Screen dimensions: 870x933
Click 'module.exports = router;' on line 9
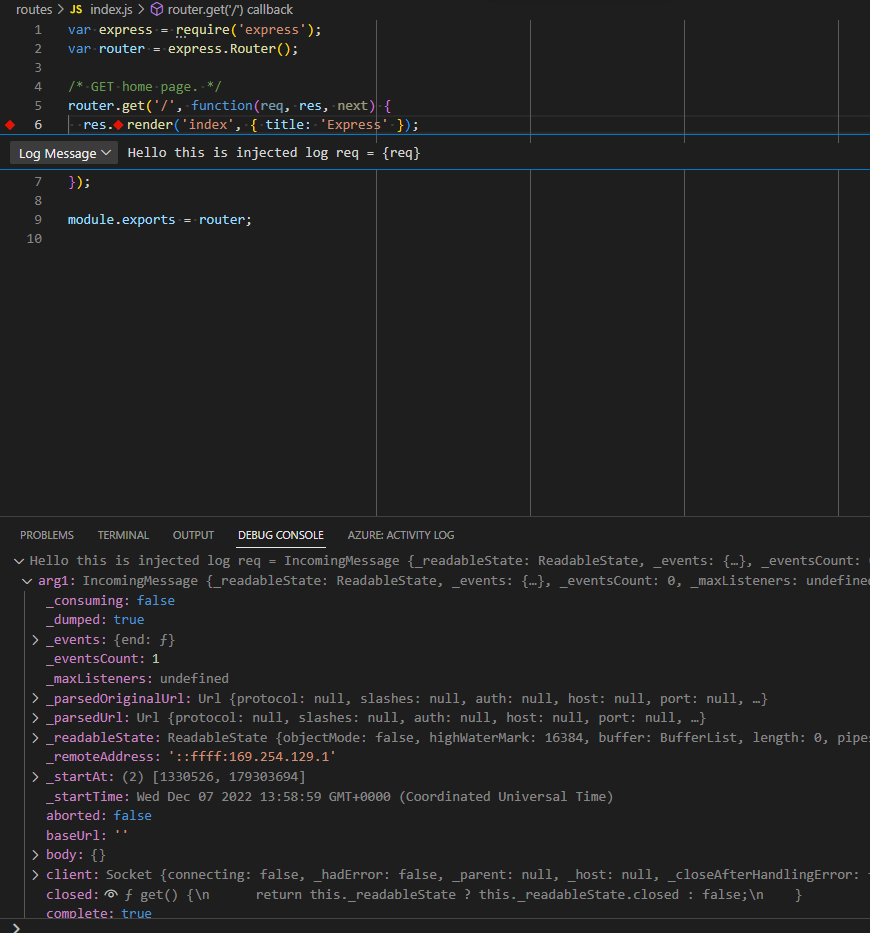(159, 220)
